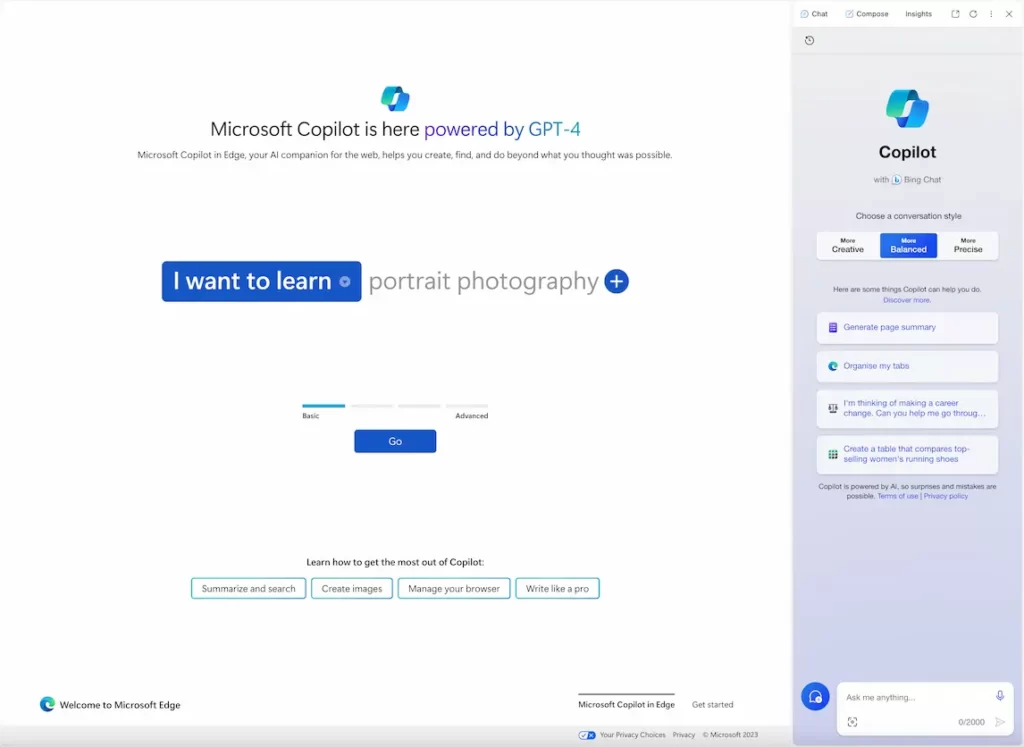
Task: Click the Go button
Action: click(x=395, y=440)
